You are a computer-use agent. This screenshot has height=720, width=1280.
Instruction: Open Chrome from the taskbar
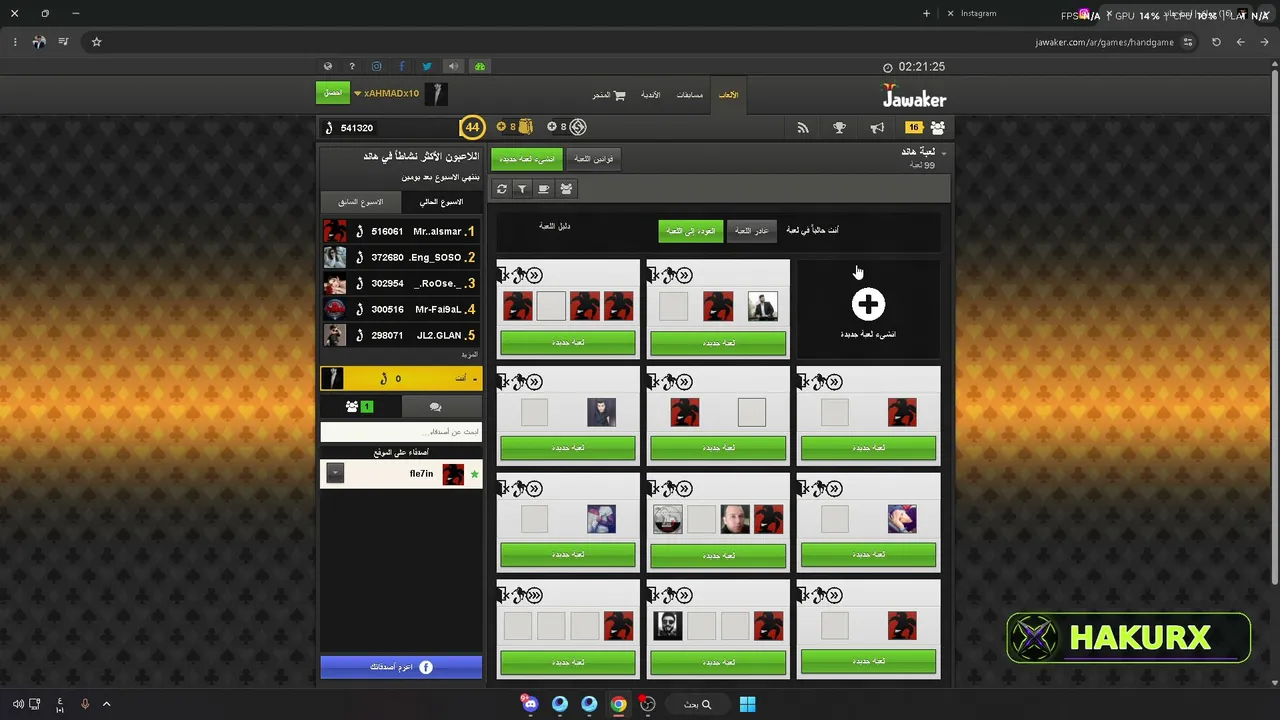pyautogui.click(x=619, y=704)
